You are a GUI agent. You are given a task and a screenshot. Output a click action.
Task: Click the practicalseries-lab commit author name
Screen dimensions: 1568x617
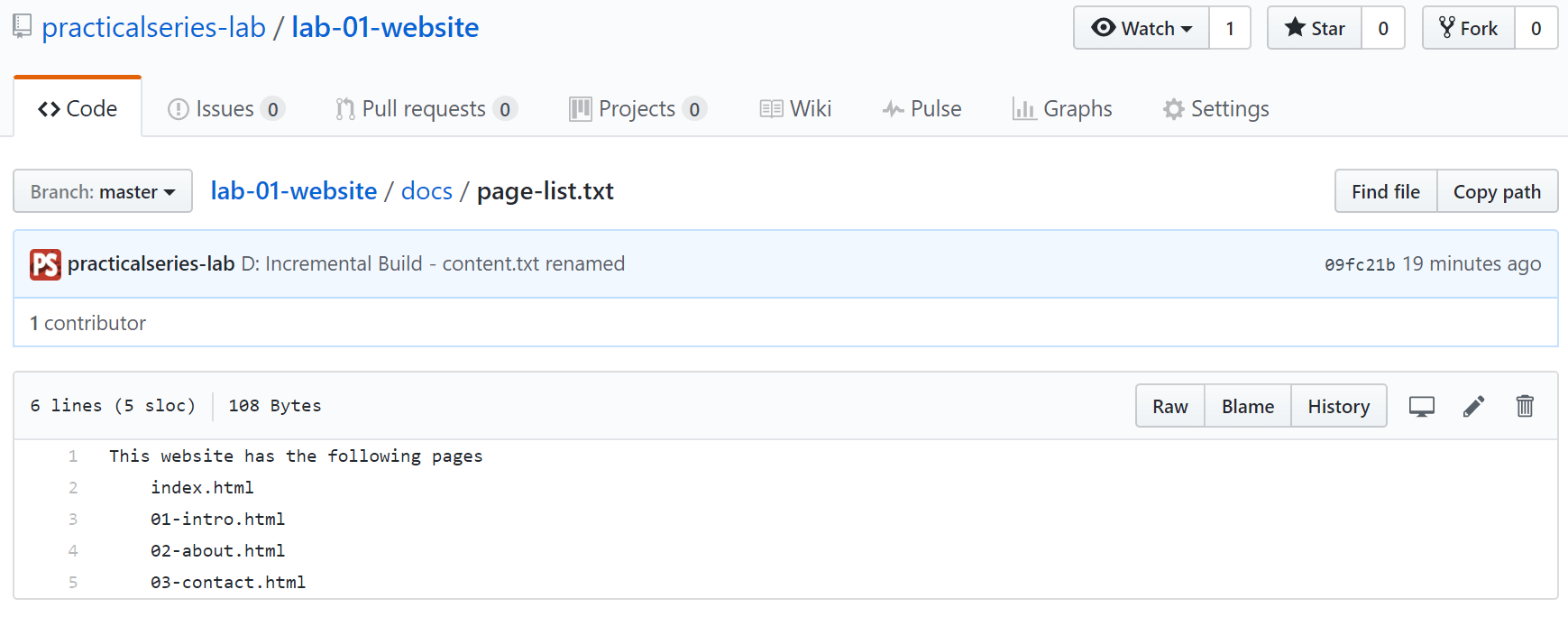click(151, 263)
